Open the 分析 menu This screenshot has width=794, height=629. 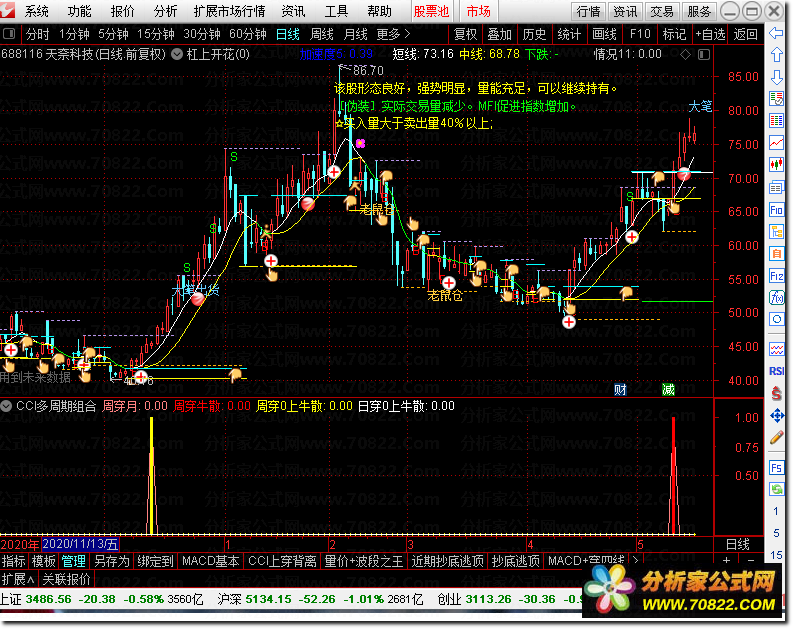click(x=165, y=11)
